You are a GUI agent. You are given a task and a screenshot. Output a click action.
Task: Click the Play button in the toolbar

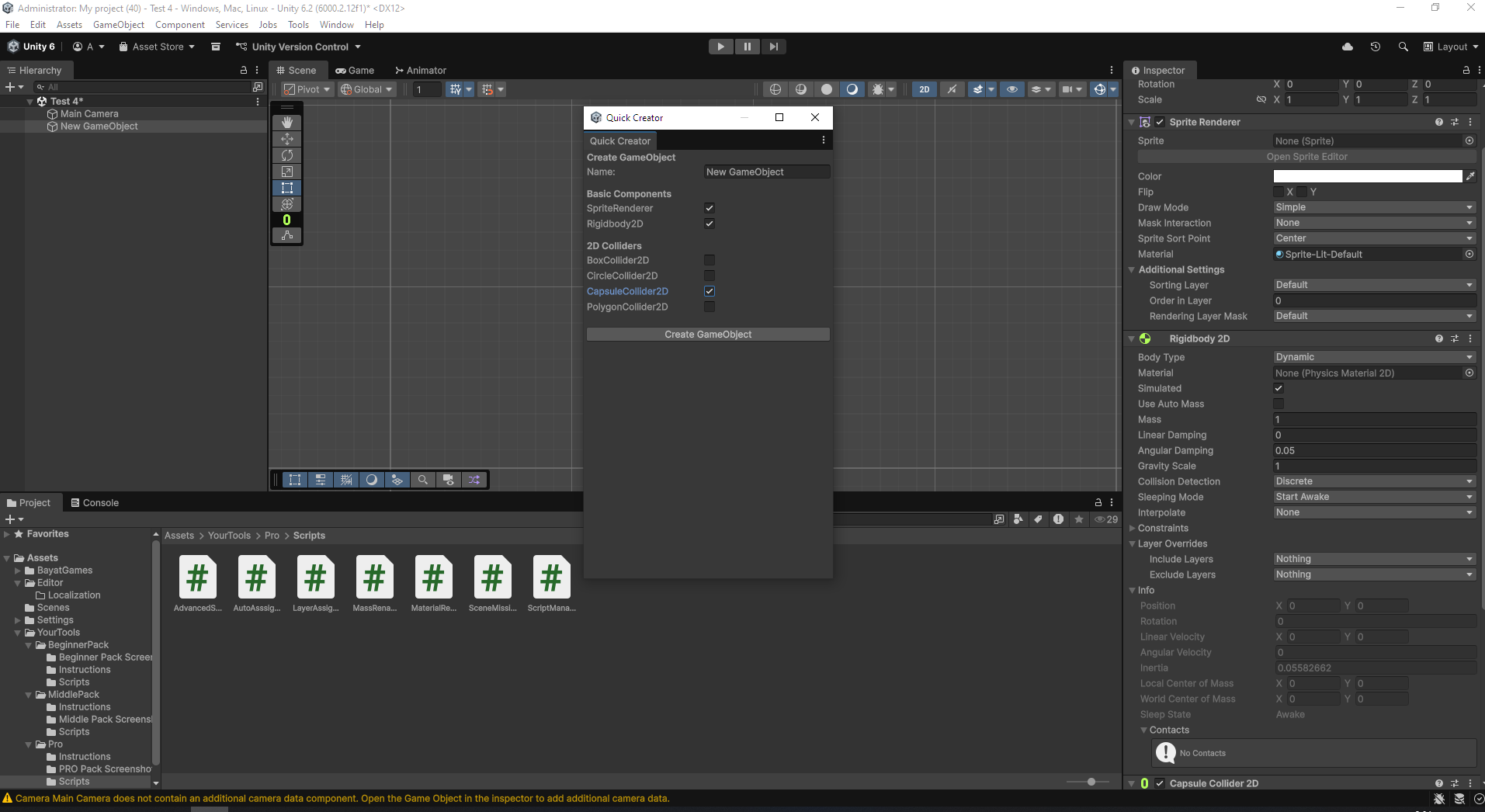(x=720, y=47)
